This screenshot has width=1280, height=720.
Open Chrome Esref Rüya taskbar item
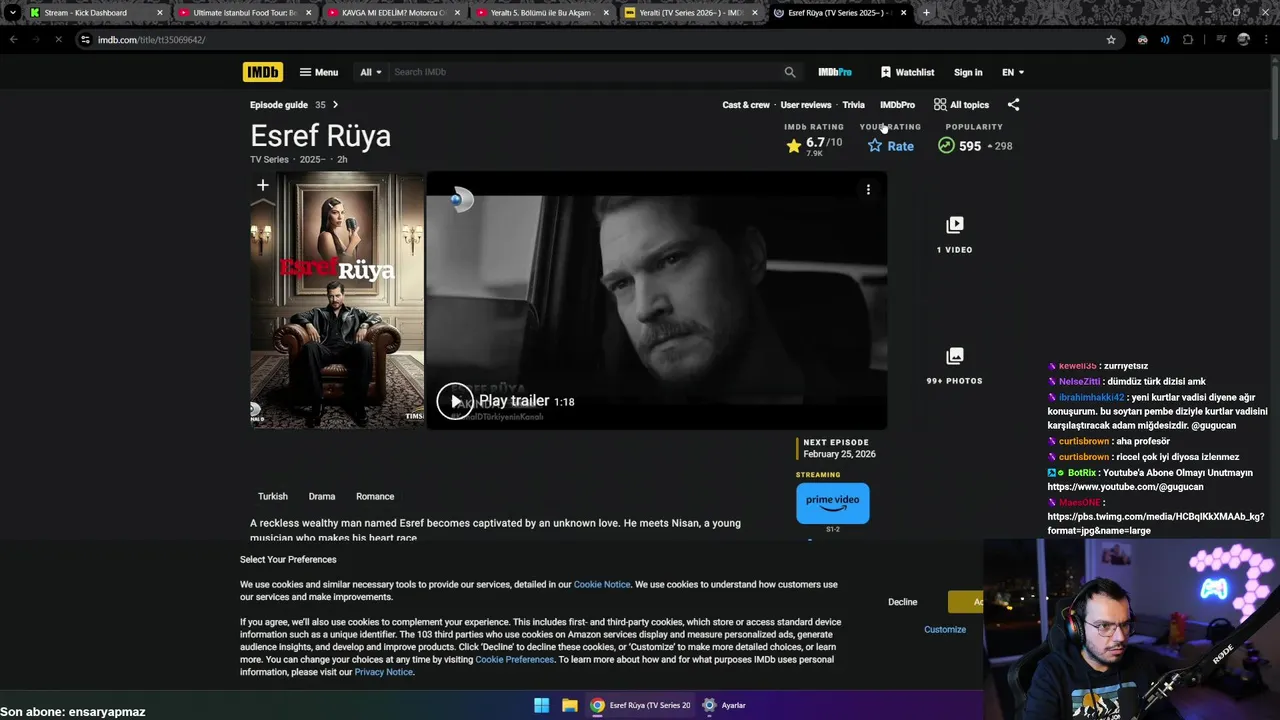[x=640, y=705]
